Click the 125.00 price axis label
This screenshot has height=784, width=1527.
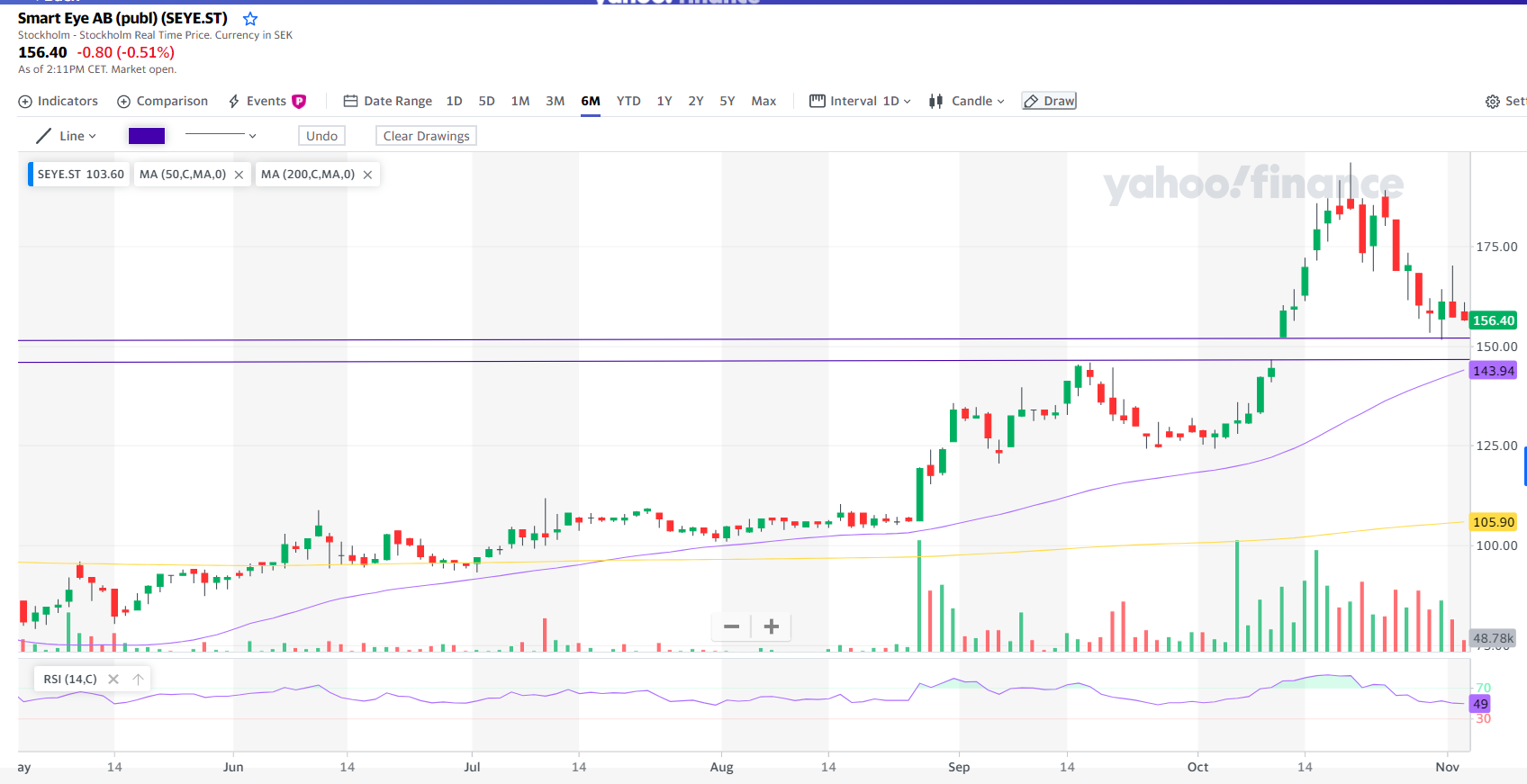coord(1496,446)
